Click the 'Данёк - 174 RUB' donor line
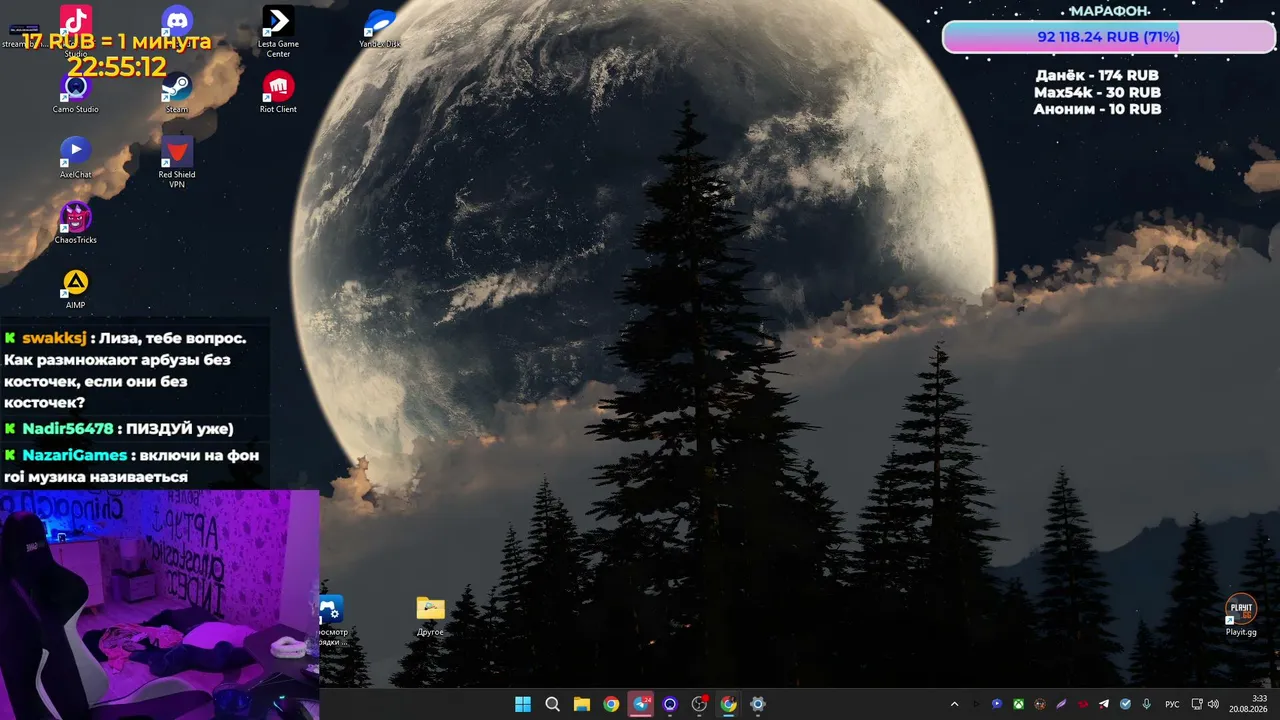 (1097, 76)
